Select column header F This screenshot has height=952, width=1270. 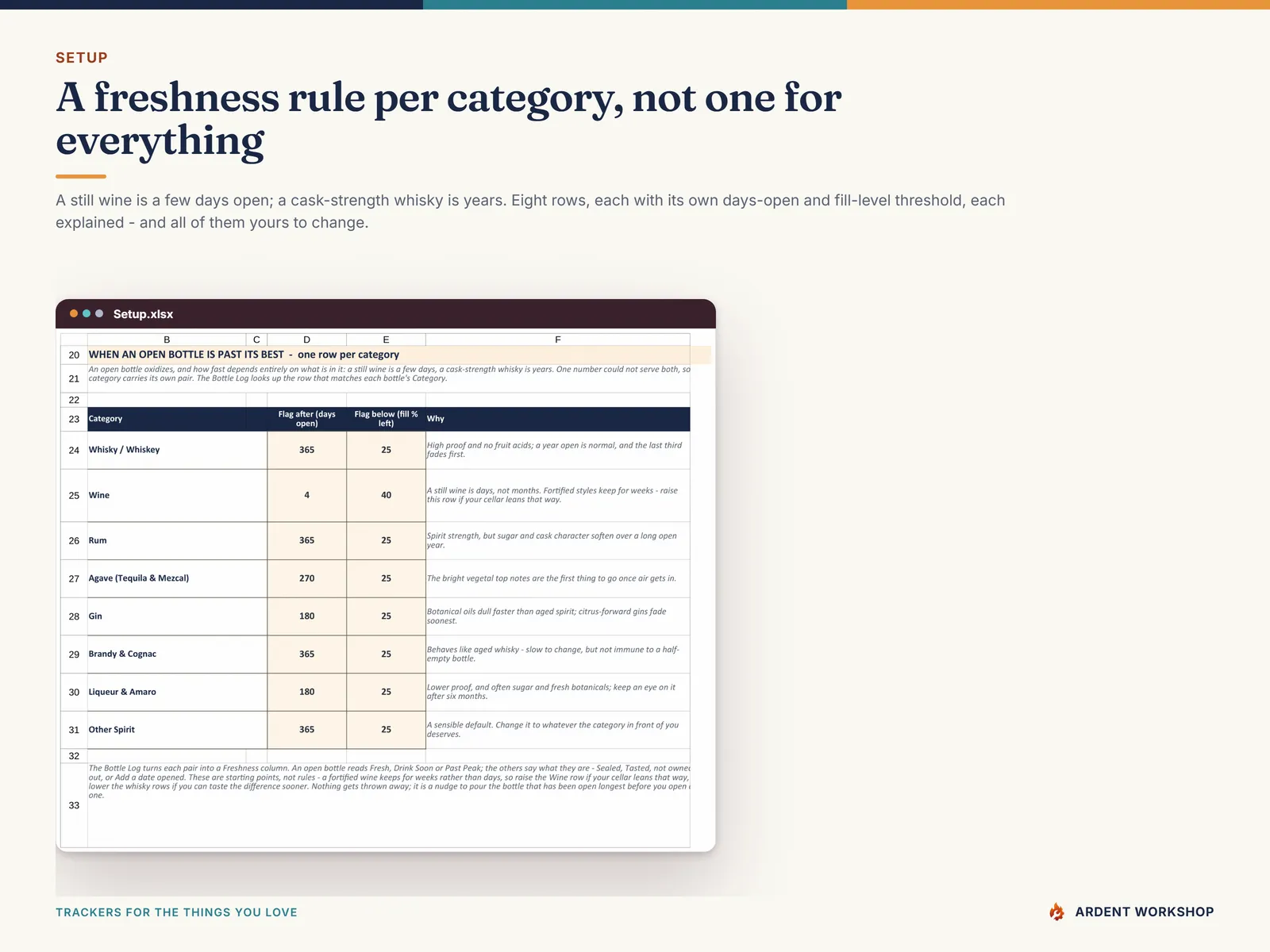[558, 340]
